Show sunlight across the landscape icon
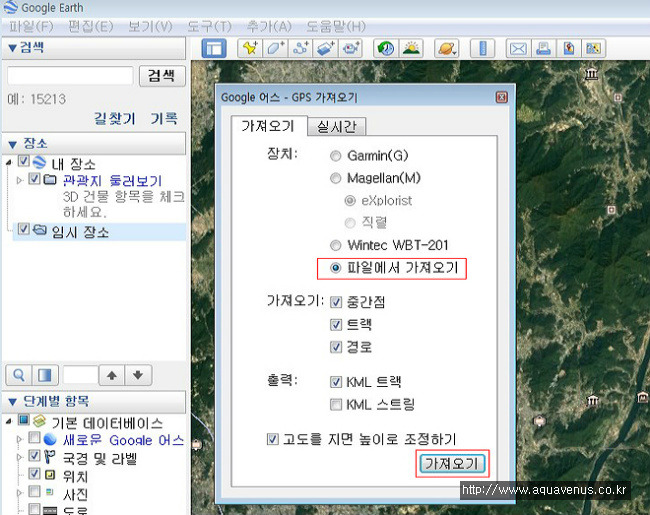The height and width of the screenshot is (515, 650). click(x=411, y=49)
